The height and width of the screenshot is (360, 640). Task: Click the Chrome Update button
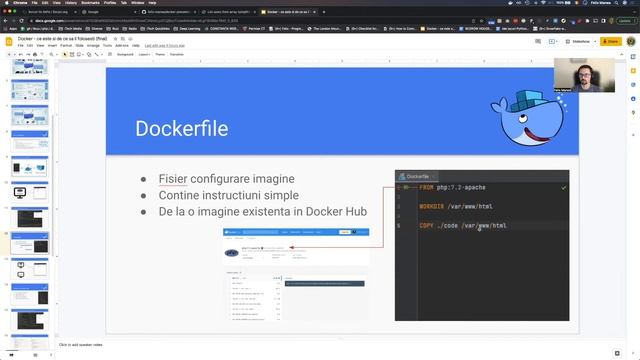coord(625,20)
